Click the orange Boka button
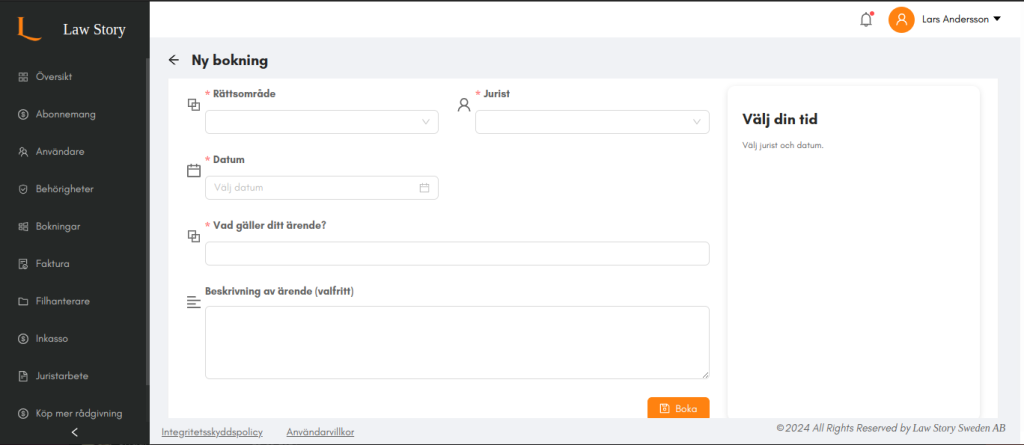 point(679,408)
